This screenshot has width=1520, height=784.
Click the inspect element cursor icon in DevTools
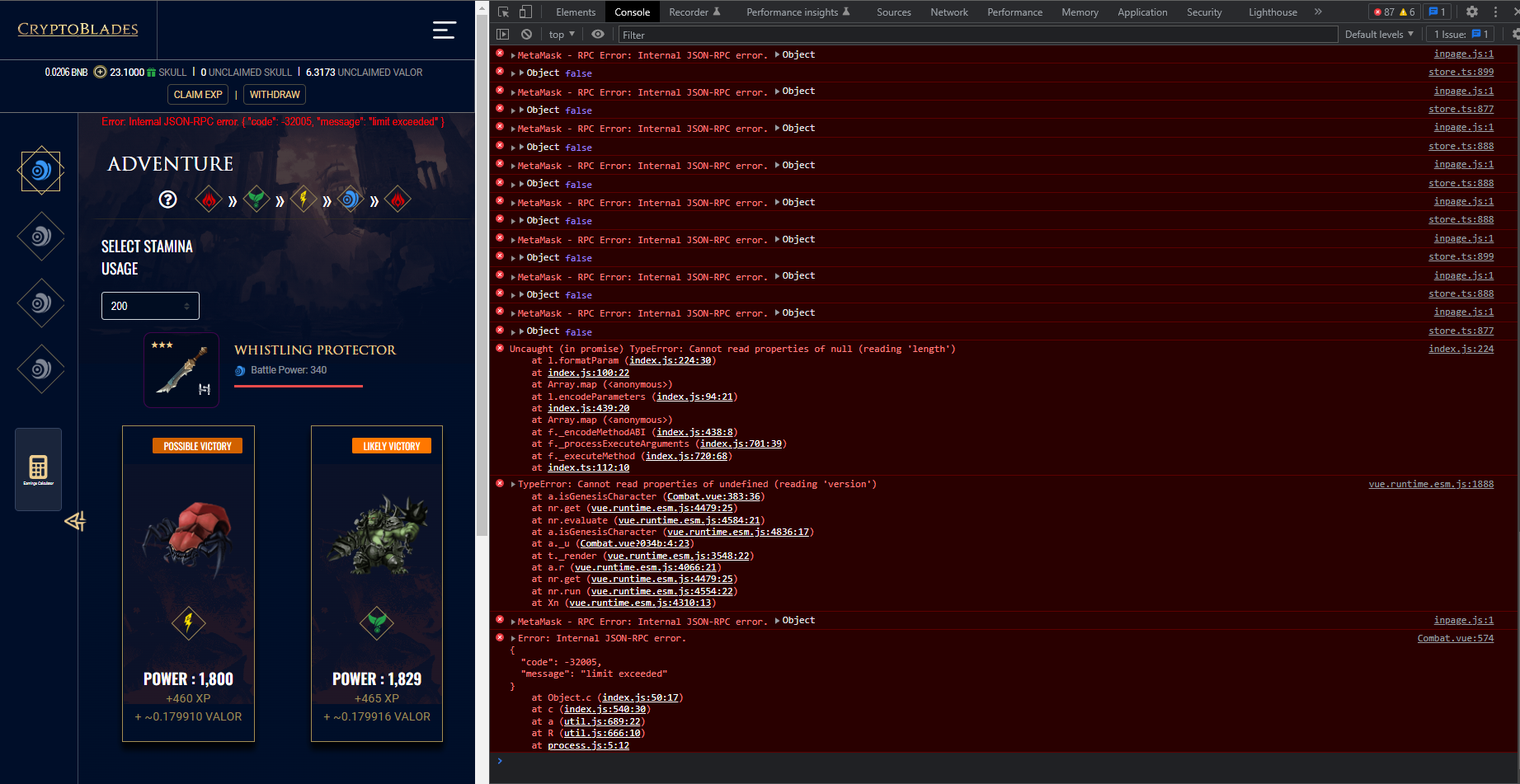click(501, 12)
